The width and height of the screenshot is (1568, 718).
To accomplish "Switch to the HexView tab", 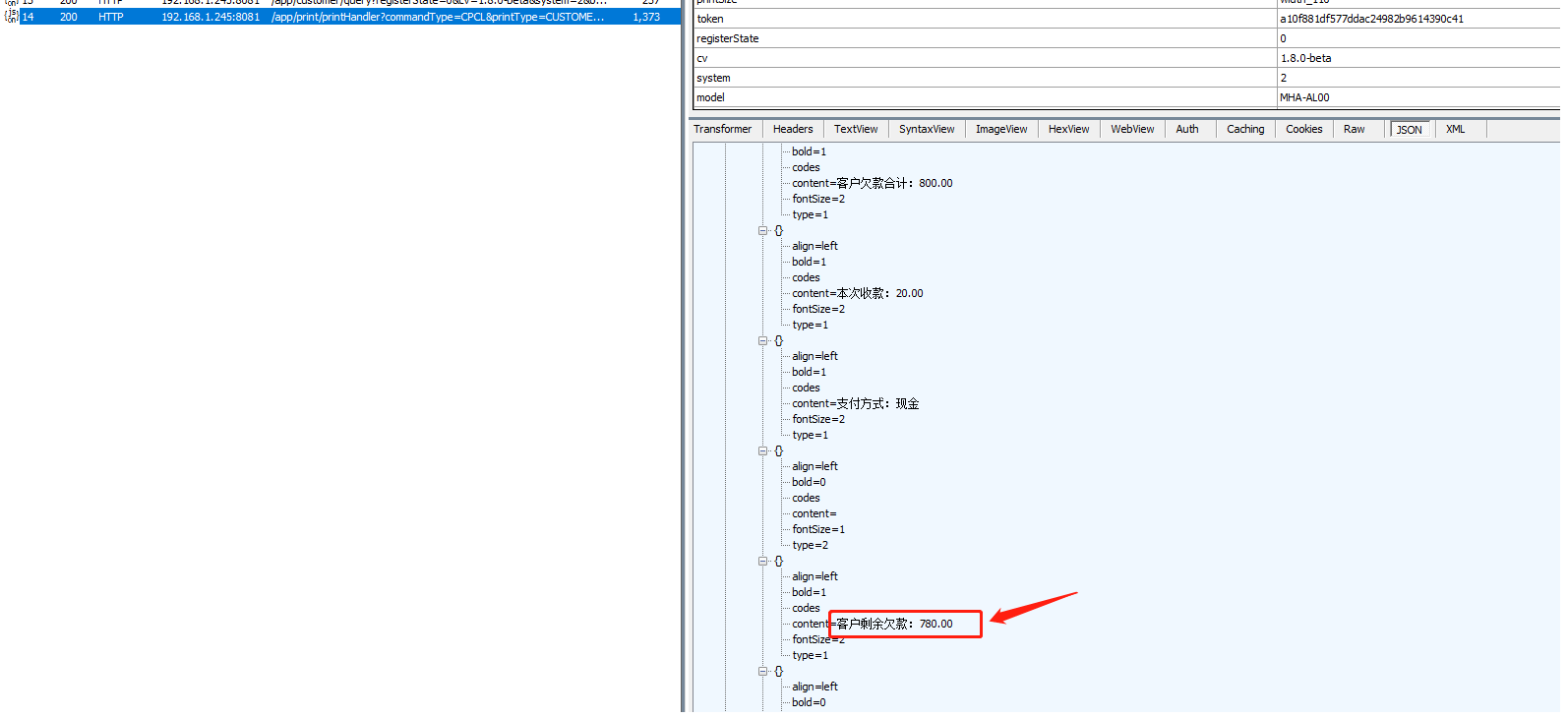I will click(x=1069, y=129).
